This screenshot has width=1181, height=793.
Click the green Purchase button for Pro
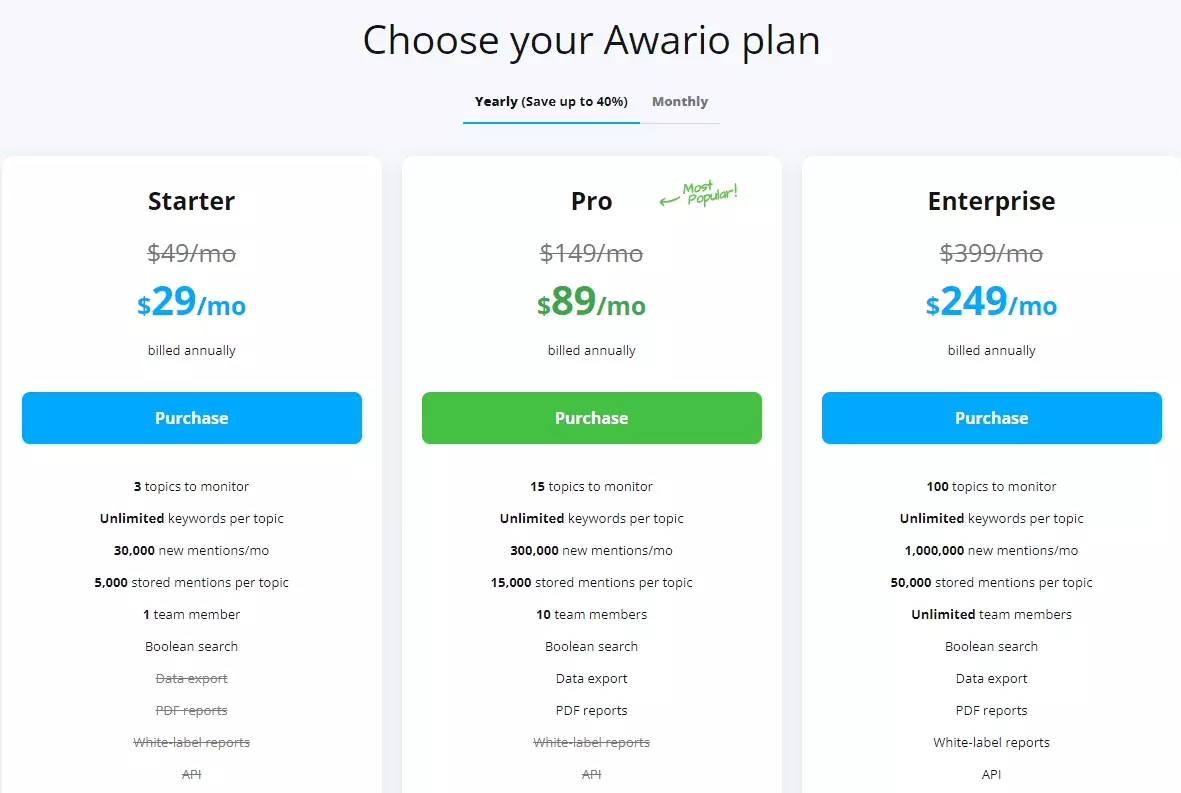pyautogui.click(x=592, y=418)
